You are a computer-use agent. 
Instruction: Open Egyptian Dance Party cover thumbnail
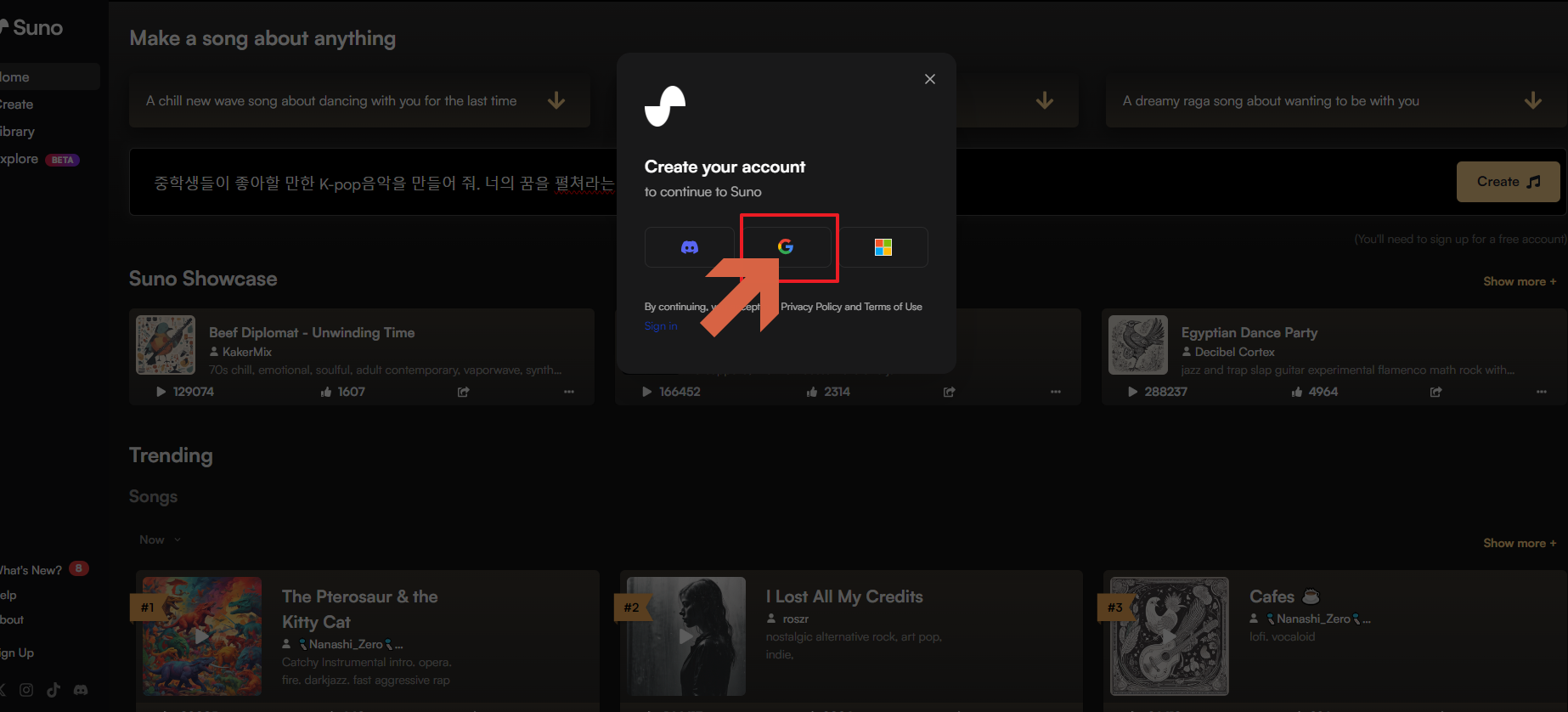pyautogui.click(x=1138, y=345)
